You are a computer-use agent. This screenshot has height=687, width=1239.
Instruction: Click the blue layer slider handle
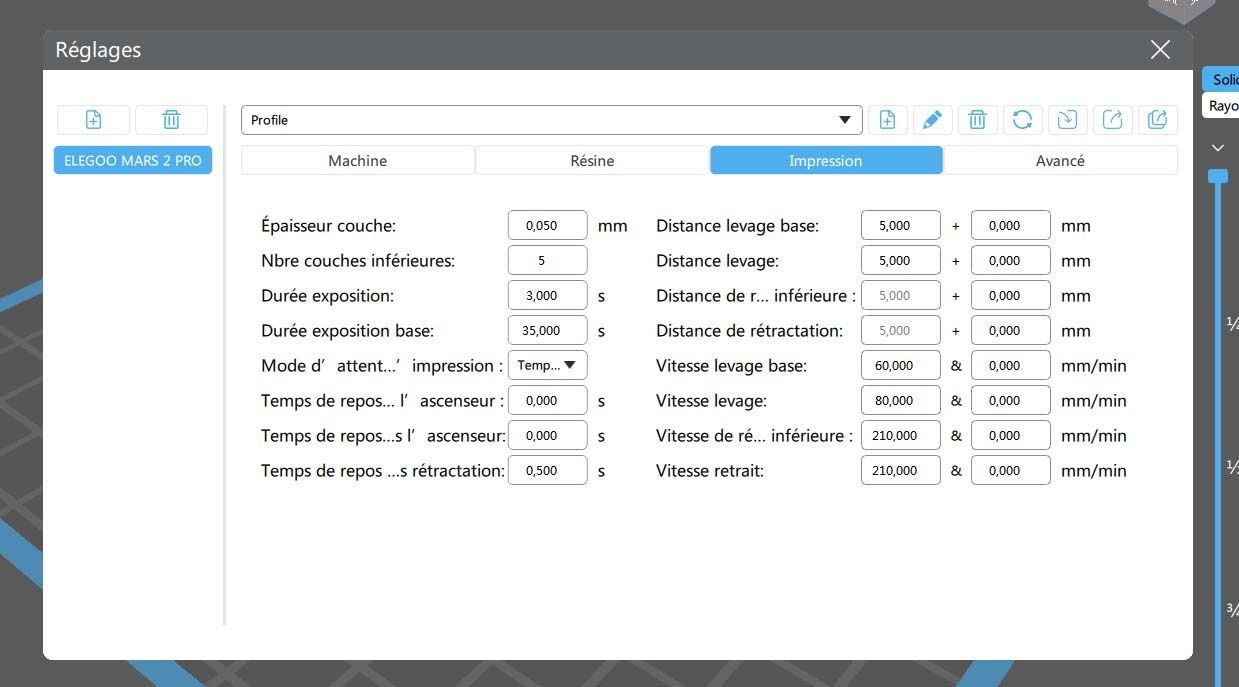(x=1217, y=176)
